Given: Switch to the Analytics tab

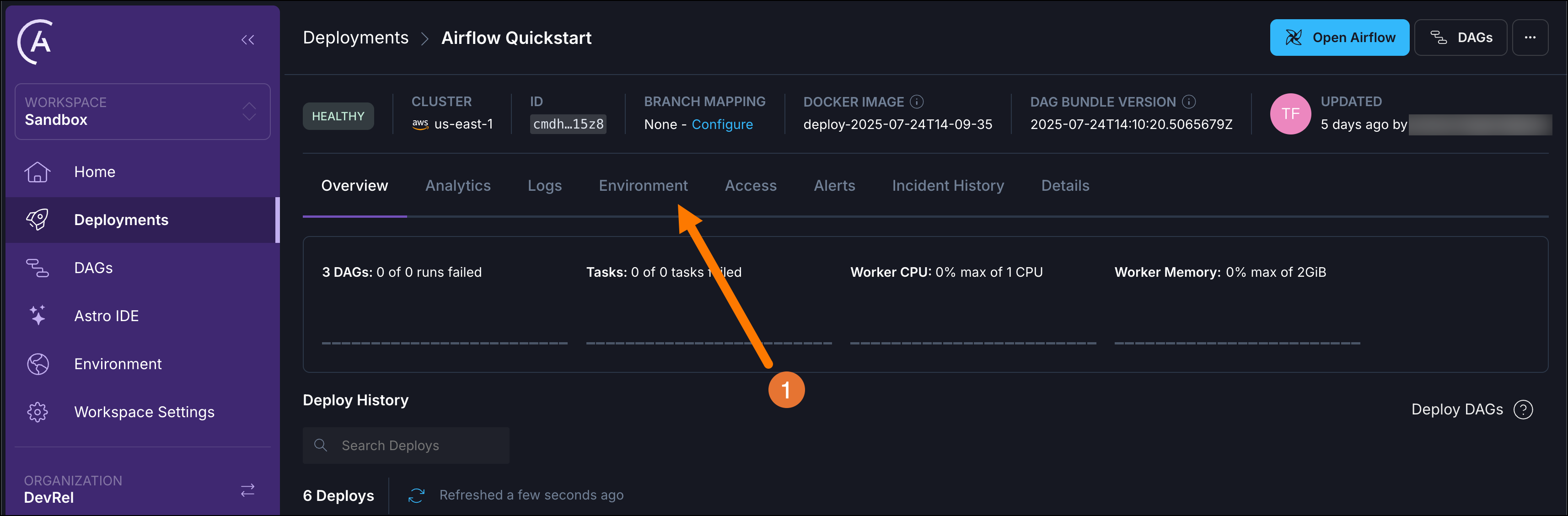Looking at the screenshot, I should pyautogui.click(x=458, y=186).
